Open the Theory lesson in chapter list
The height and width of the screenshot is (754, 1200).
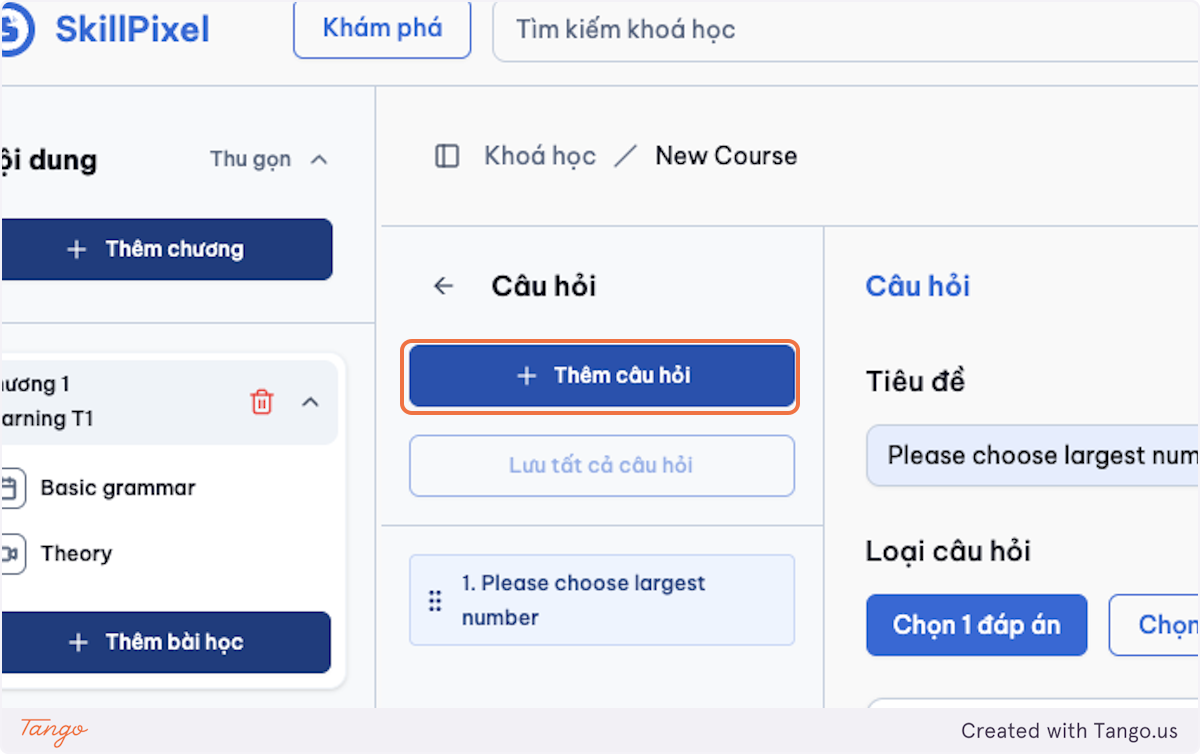pyautogui.click(x=76, y=554)
